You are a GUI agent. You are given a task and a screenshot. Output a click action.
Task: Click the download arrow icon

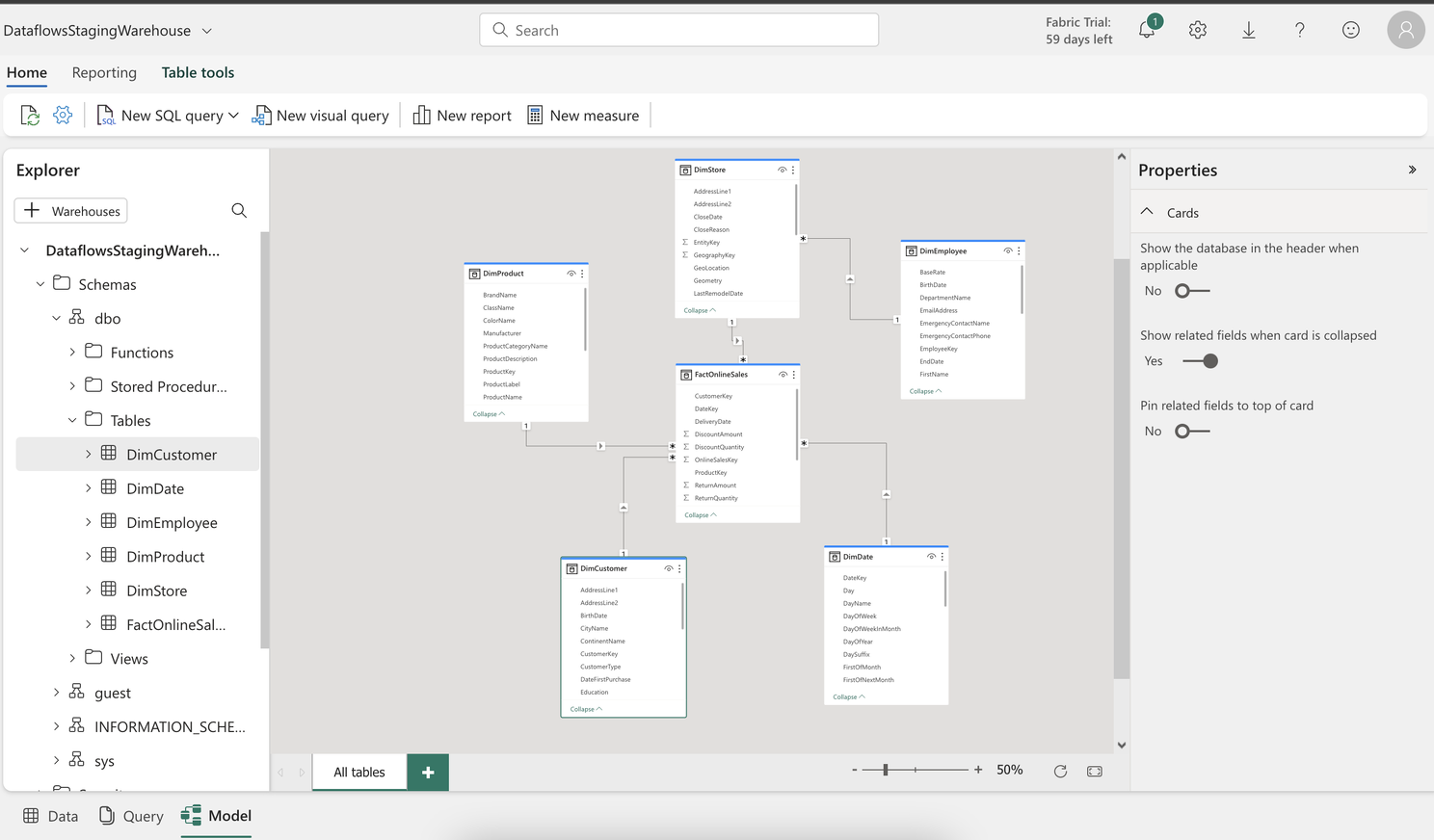tap(1249, 30)
